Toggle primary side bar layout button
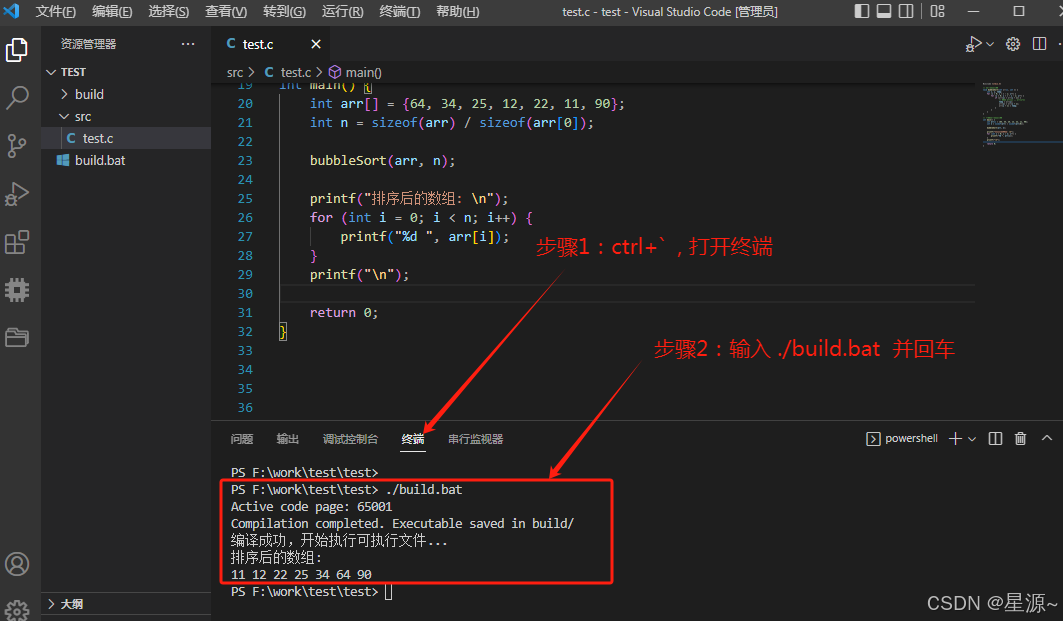 (x=862, y=11)
